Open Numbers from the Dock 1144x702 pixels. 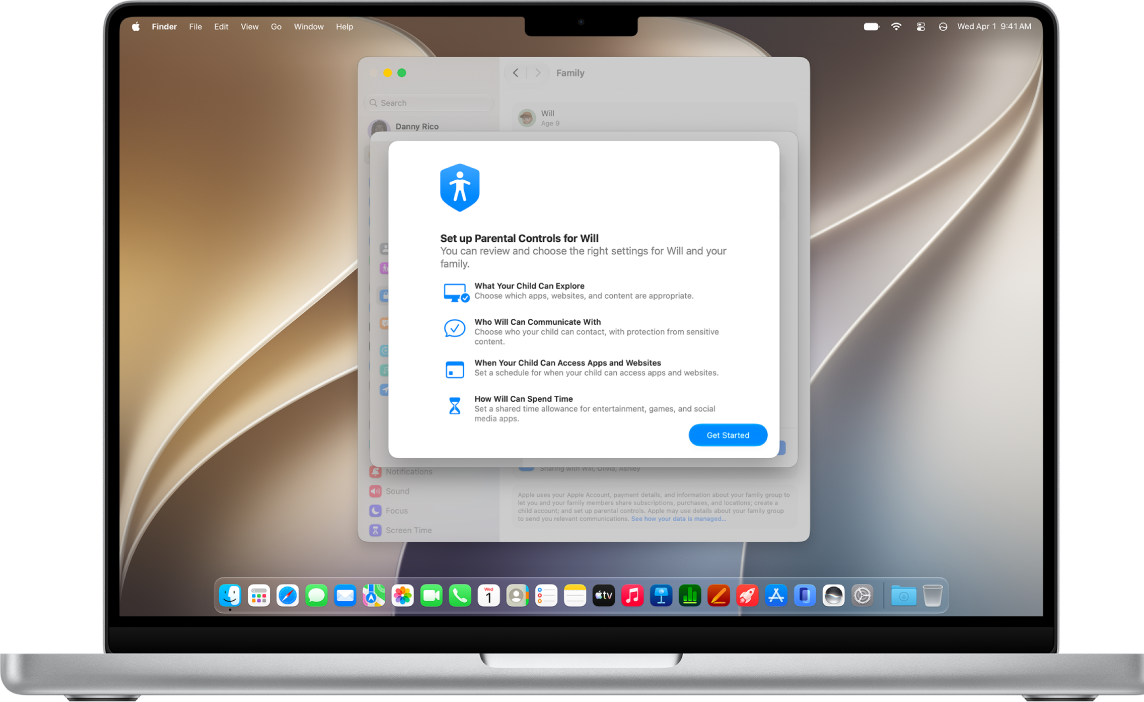click(689, 595)
